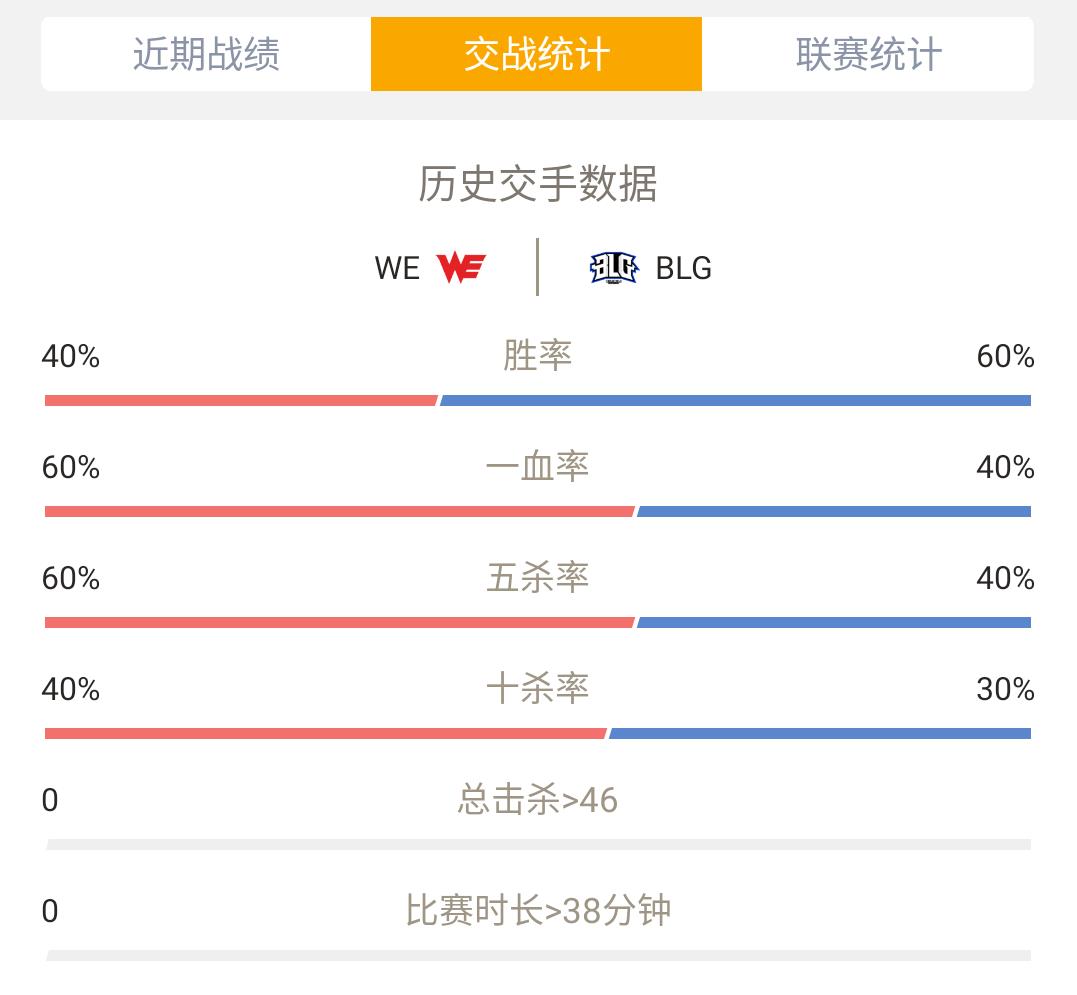Click the red portion of 一血率 bar
This screenshot has height=995, width=1077.
[x=339, y=512]
